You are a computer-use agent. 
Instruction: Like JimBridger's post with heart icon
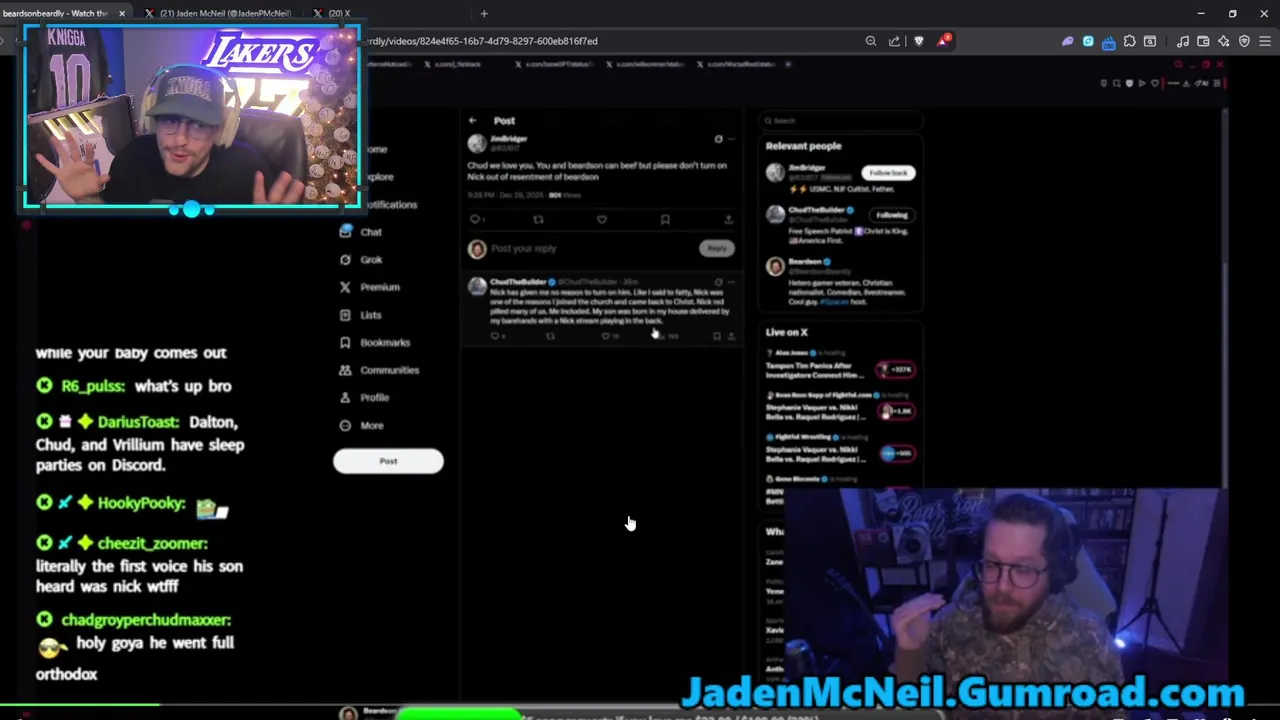click(601, 219)
